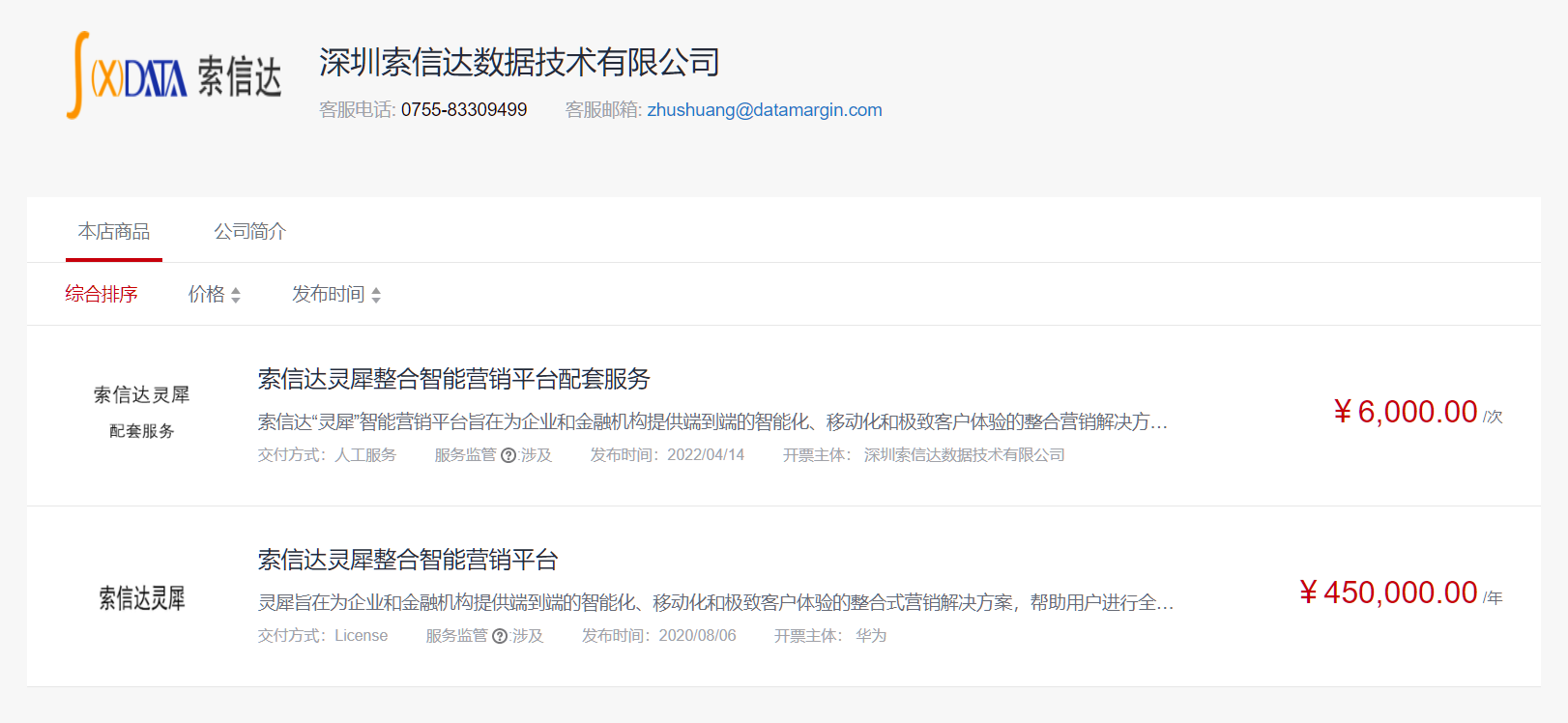Switch to the 本店商品 tab
Screen dimensions: 1568x723
click(x=114, y=232)
